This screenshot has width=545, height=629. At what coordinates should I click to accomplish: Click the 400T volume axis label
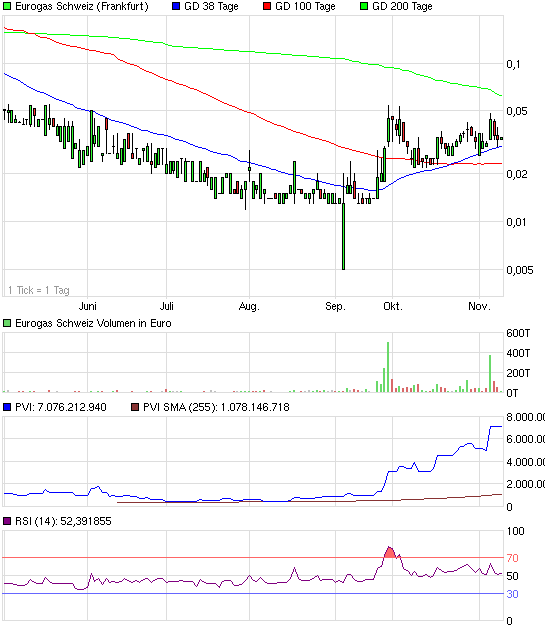(x=518, y=353)
